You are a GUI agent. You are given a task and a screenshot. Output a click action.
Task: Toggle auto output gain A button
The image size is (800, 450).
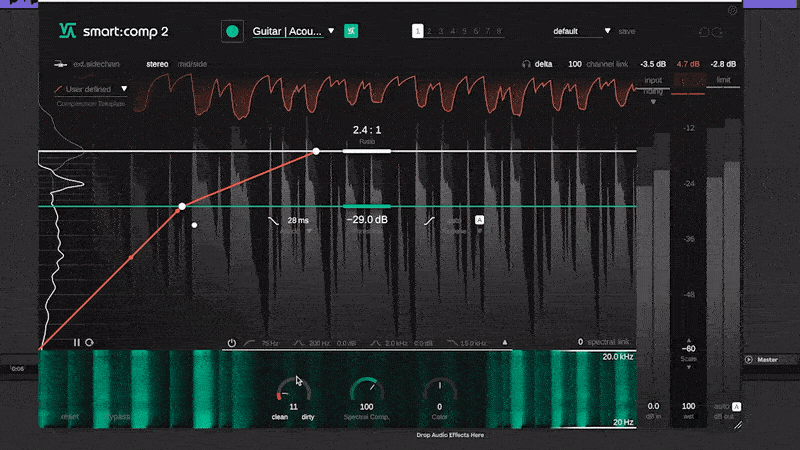click(x=736, y=407)
